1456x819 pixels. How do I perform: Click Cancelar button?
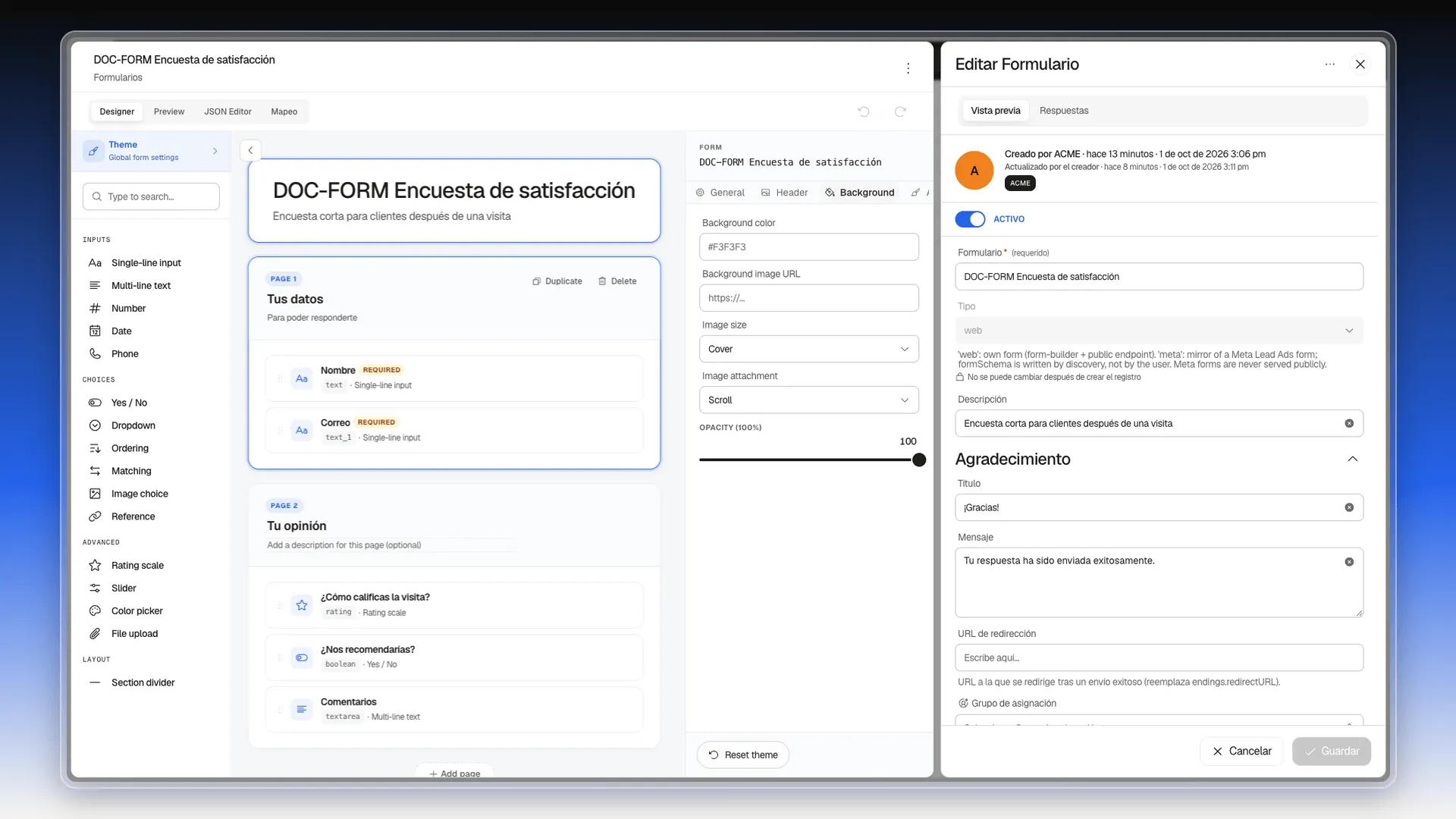point(1241,751)
